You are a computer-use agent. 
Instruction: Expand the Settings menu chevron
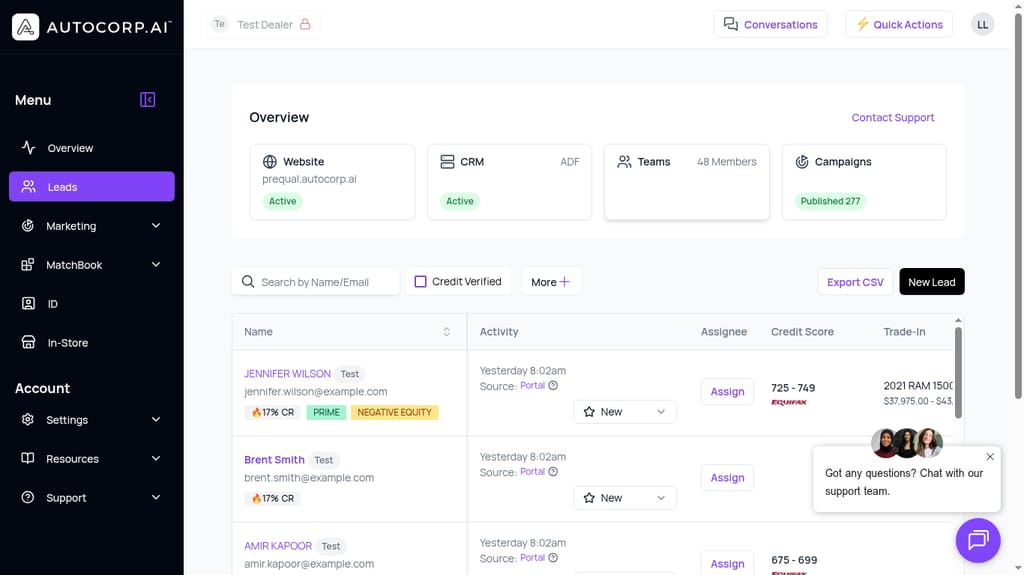pyautogui.click(x=156, y=419)
